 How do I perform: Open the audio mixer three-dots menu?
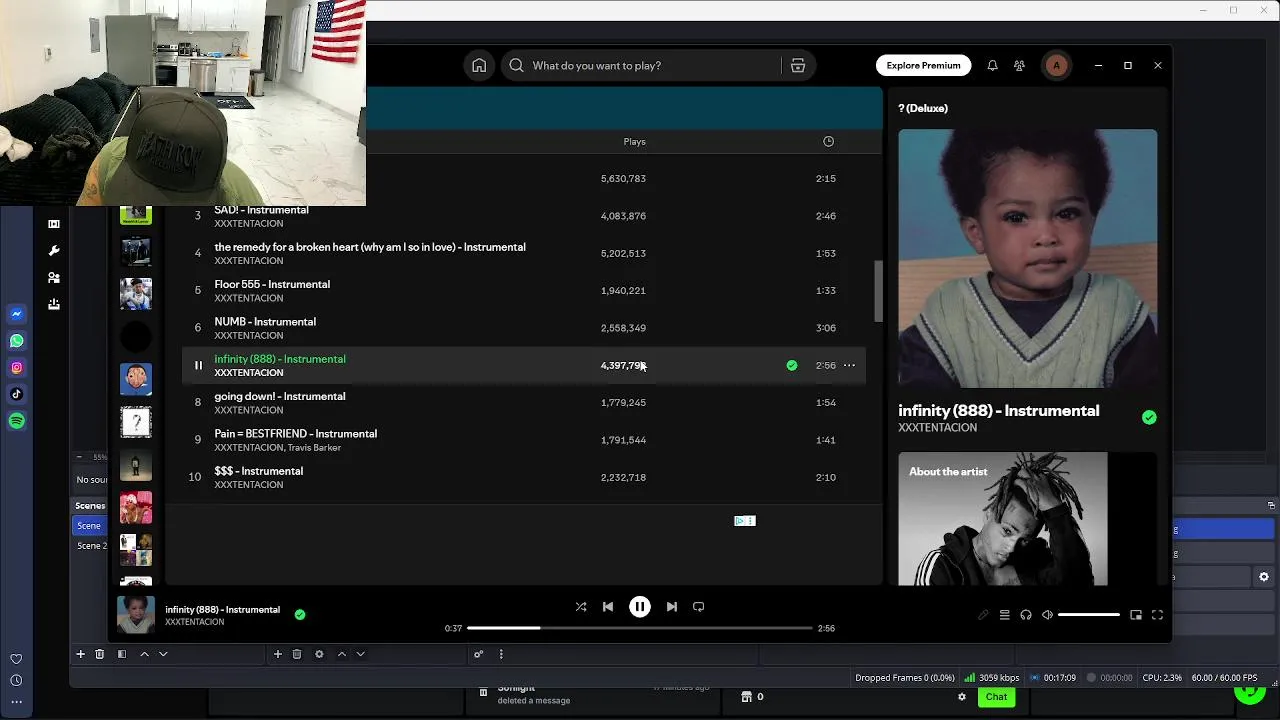(501, 654)
